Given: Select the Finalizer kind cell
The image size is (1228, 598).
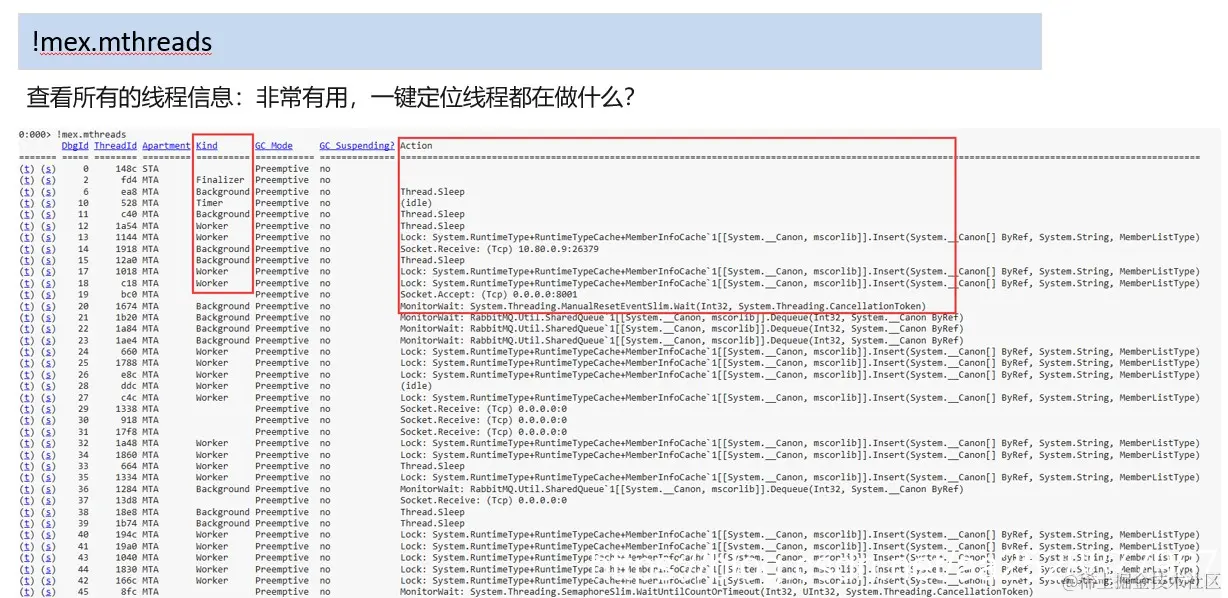Looking at the screenshot, I should point(220,180).
